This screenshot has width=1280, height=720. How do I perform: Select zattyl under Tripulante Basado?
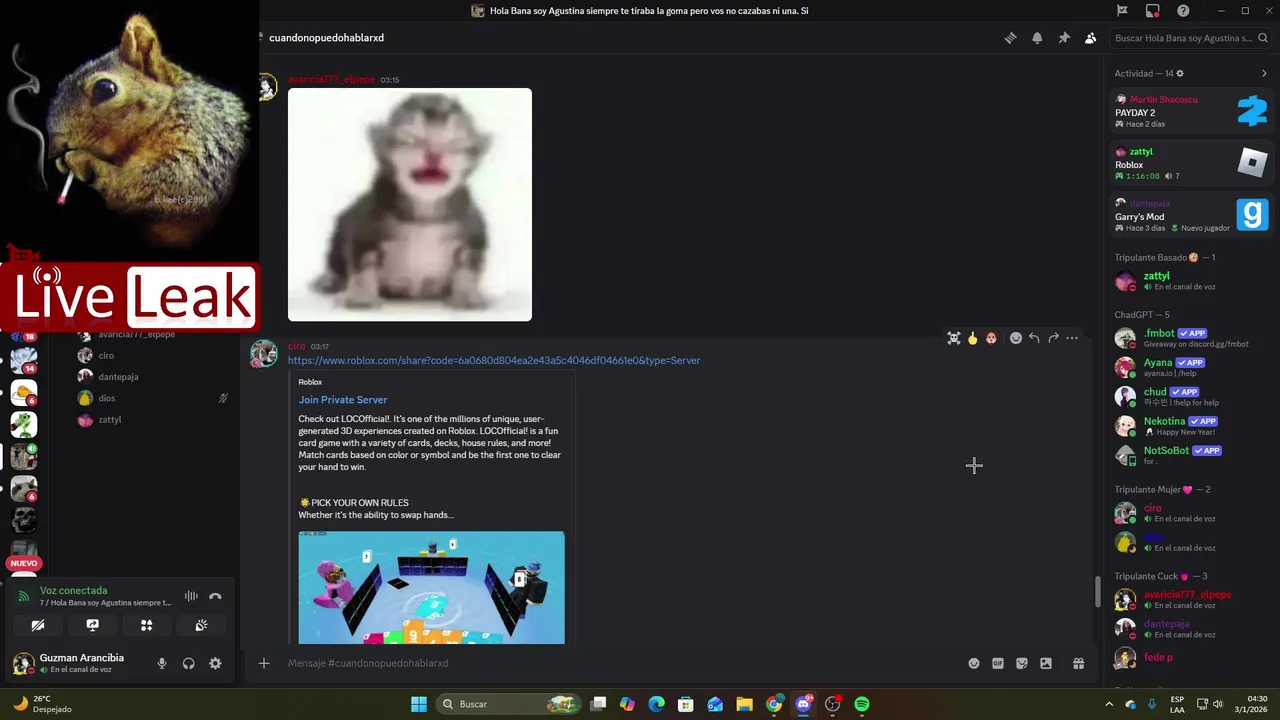1191,280
